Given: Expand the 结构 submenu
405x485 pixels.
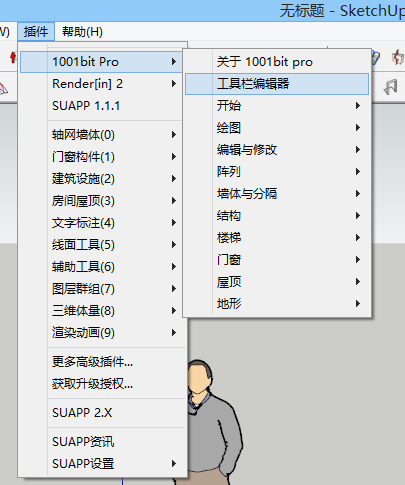Looking at the screenshot, I should pyautogui.click(x=277, y=216).
